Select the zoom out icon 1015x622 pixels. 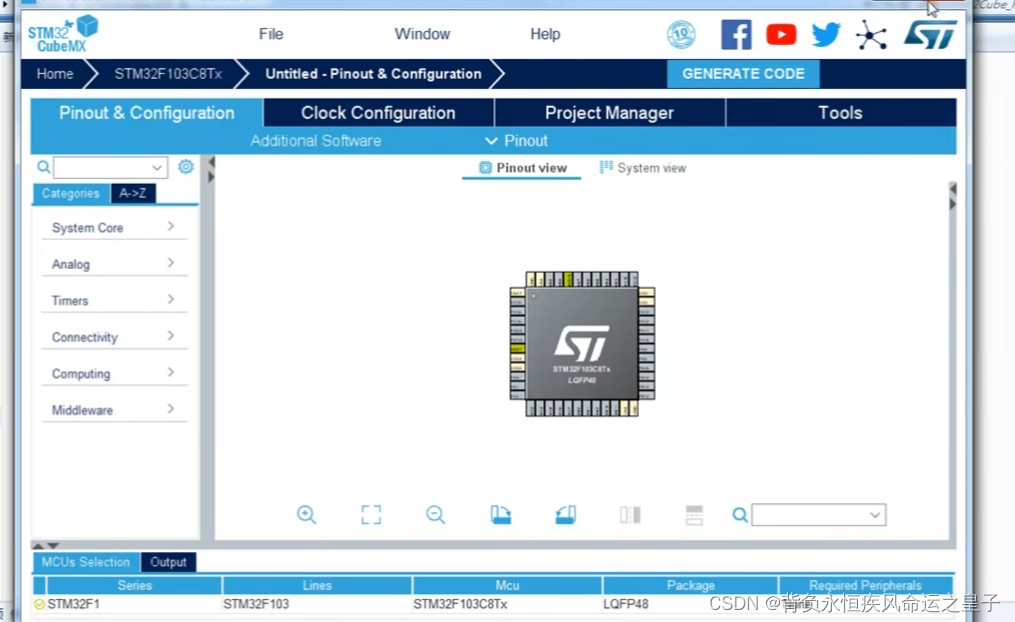coord(436,514)
